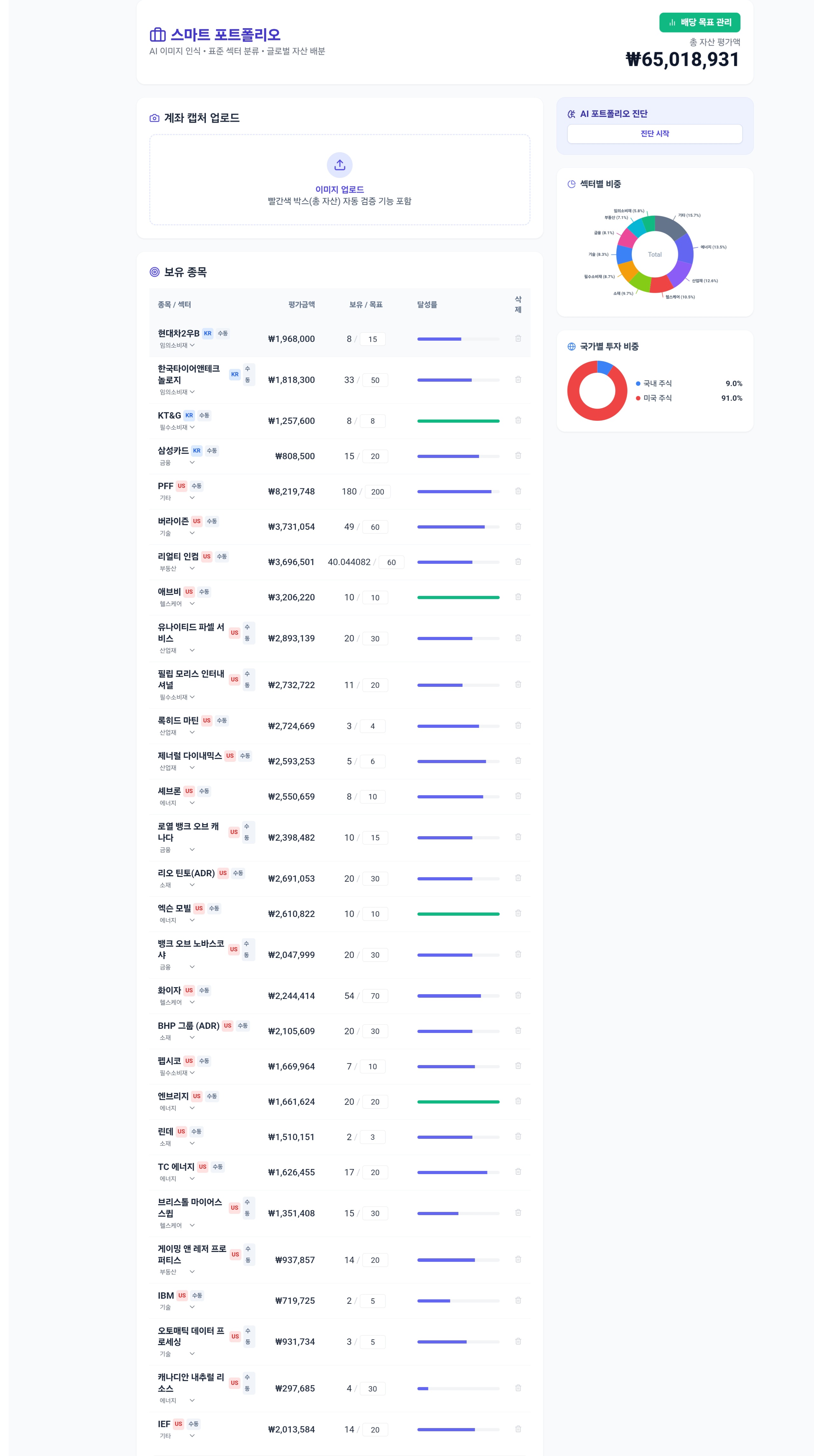Start diagnosis with 진단 시작 button
The width and height of the screenshot is (814, 1456).
pyautogui.click(x=655, y=134)
